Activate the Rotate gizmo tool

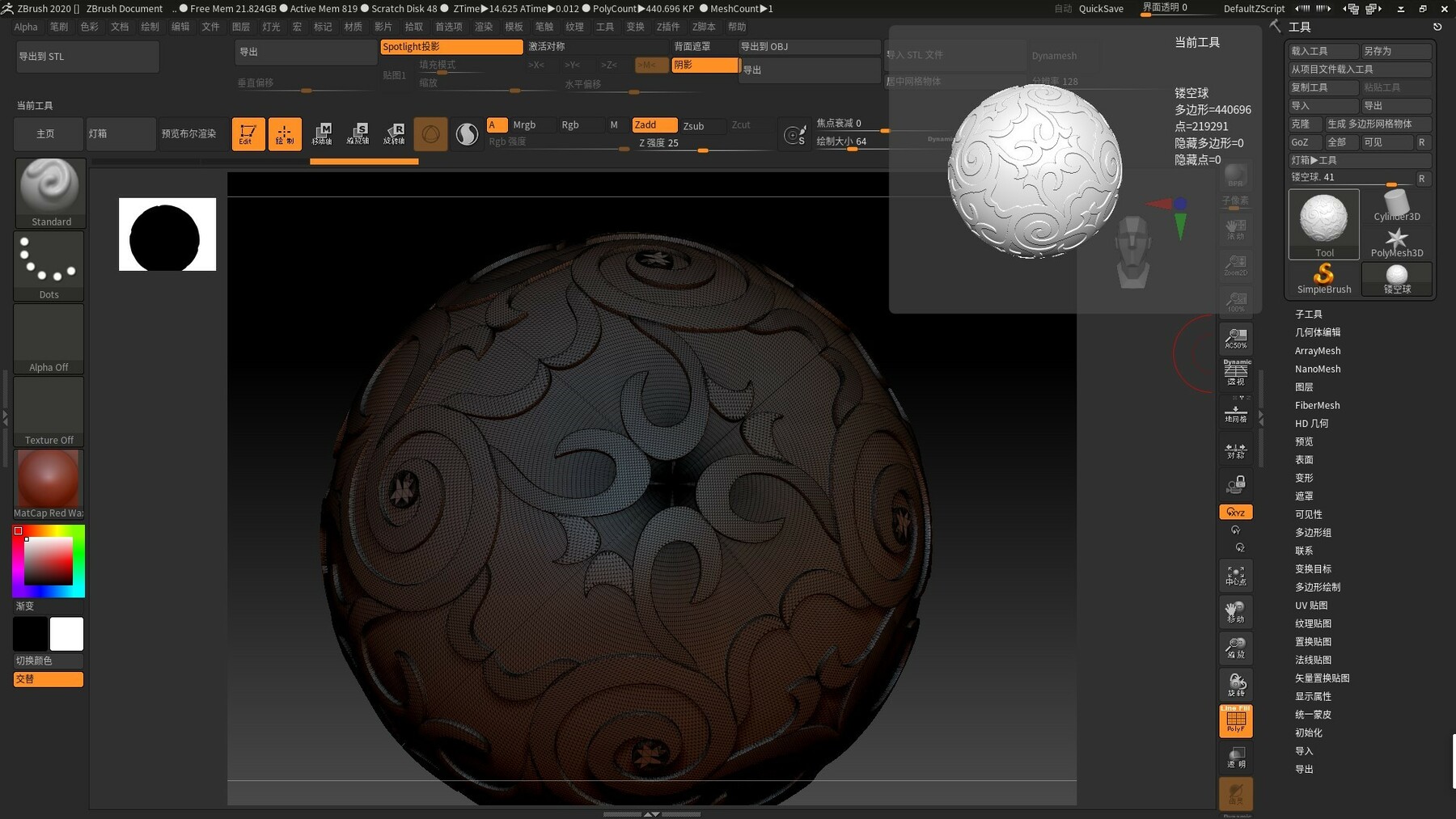point(396,133)
